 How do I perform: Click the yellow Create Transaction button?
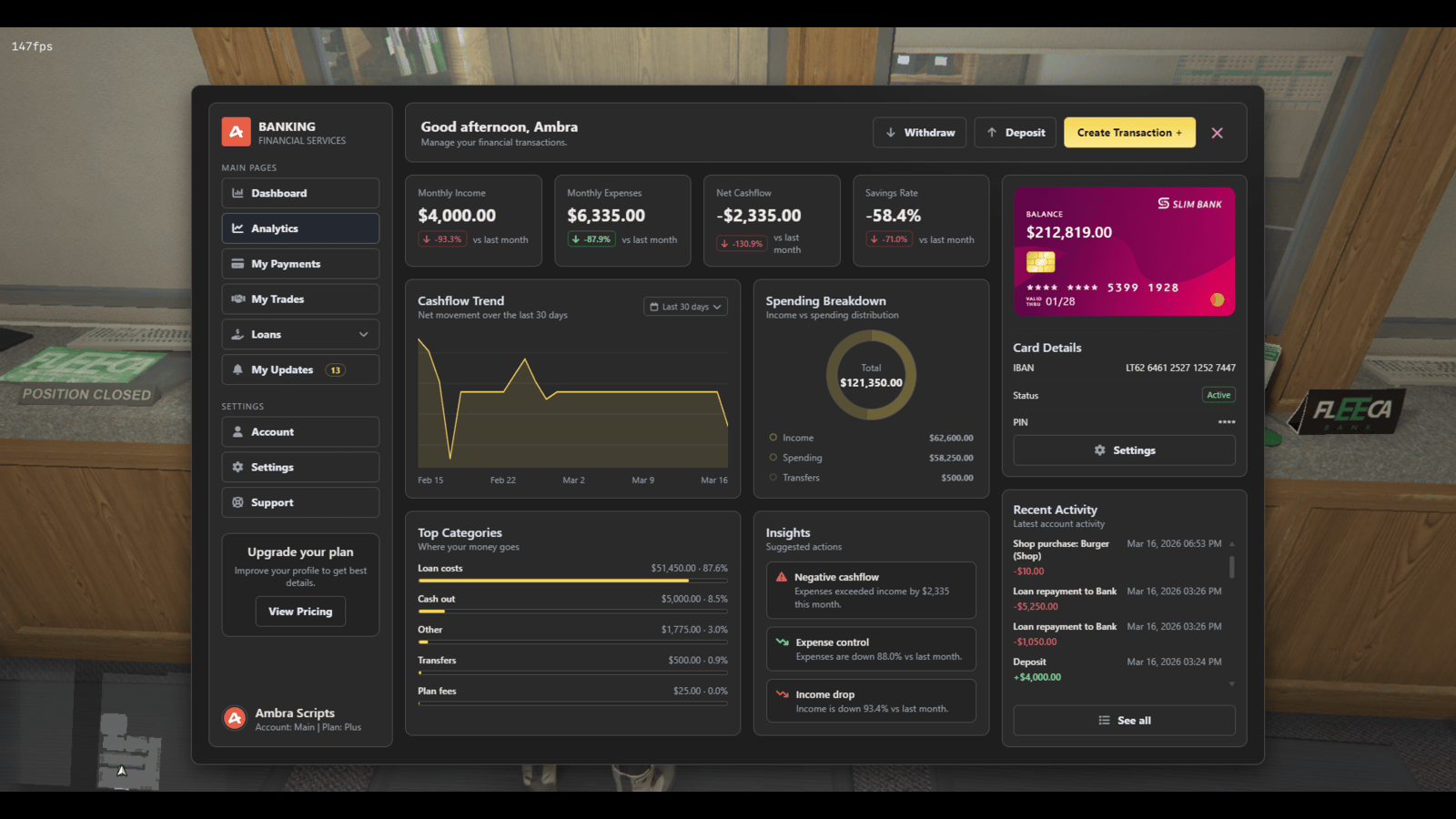pos(1129,132)
